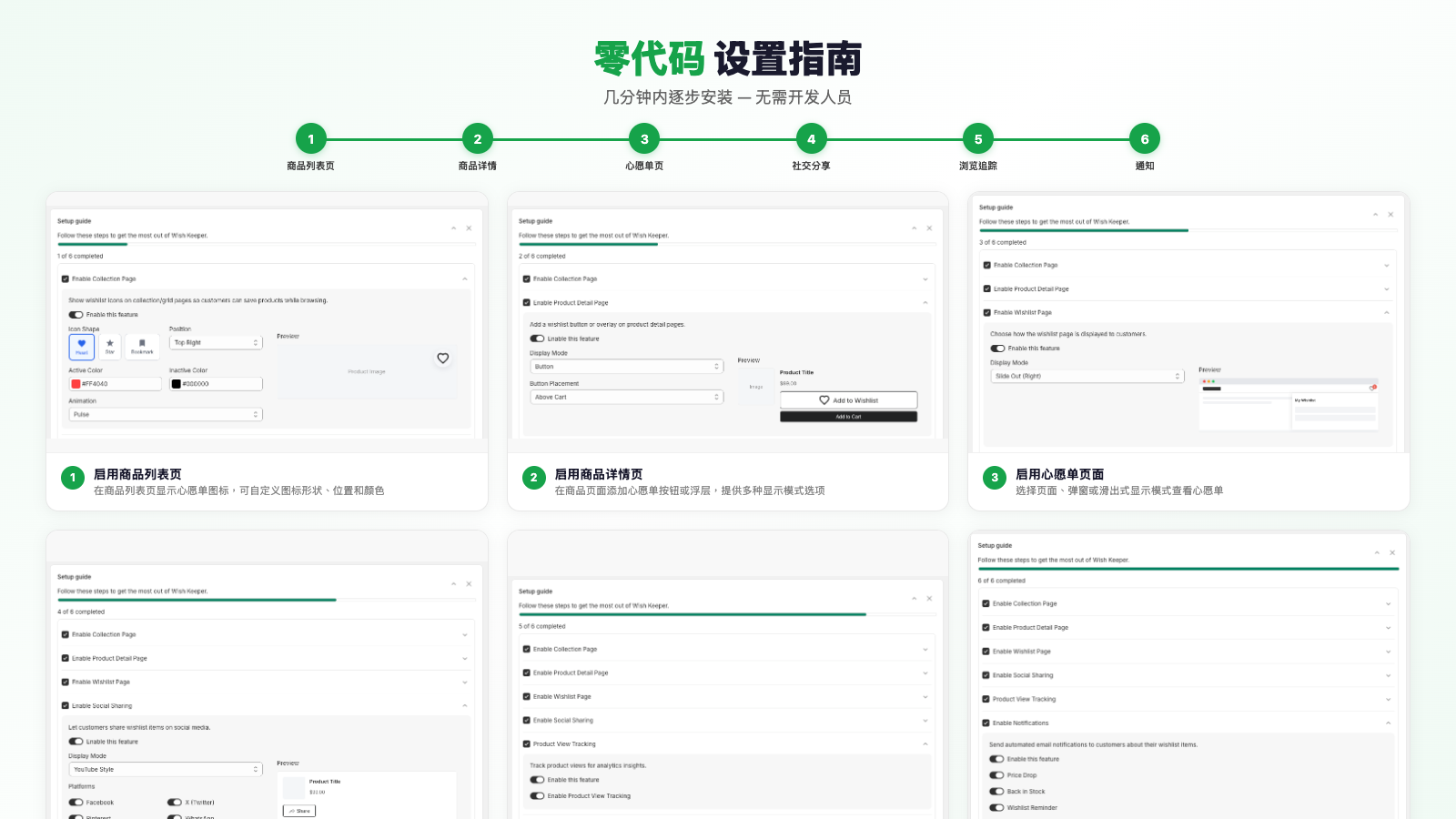Click step 5 label 浏览追踪
This screenshot has height=819, width=1456.
pos(978,167)
